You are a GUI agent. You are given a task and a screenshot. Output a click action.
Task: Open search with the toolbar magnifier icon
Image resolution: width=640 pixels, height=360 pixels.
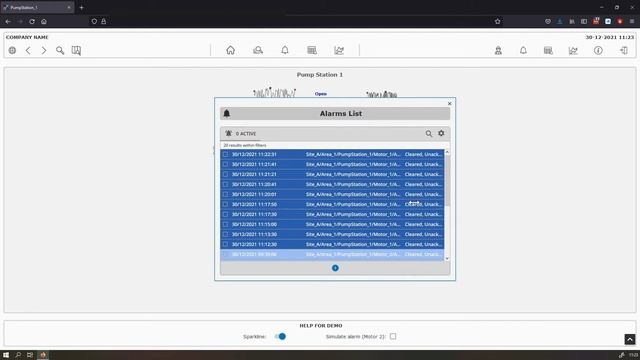pos(60,50)
